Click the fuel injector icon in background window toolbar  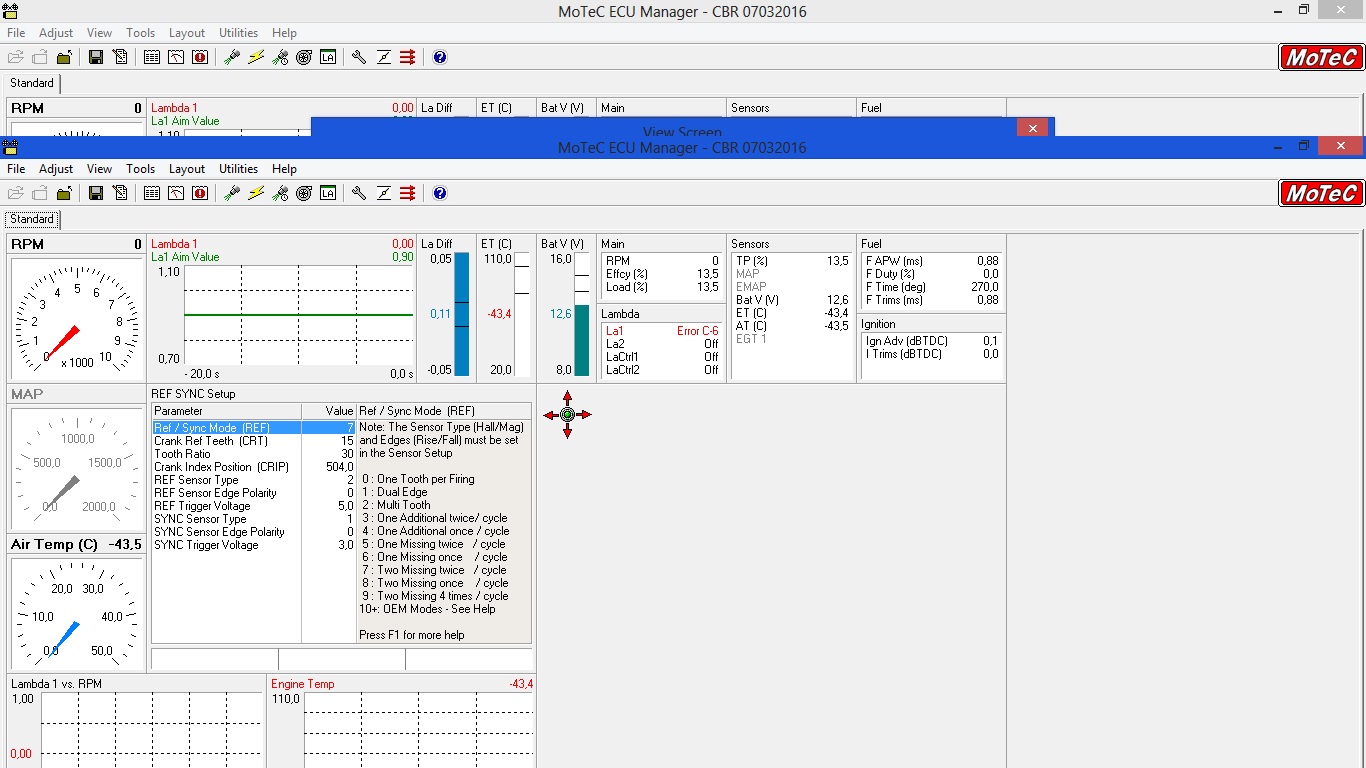click(x=232, y=57)
